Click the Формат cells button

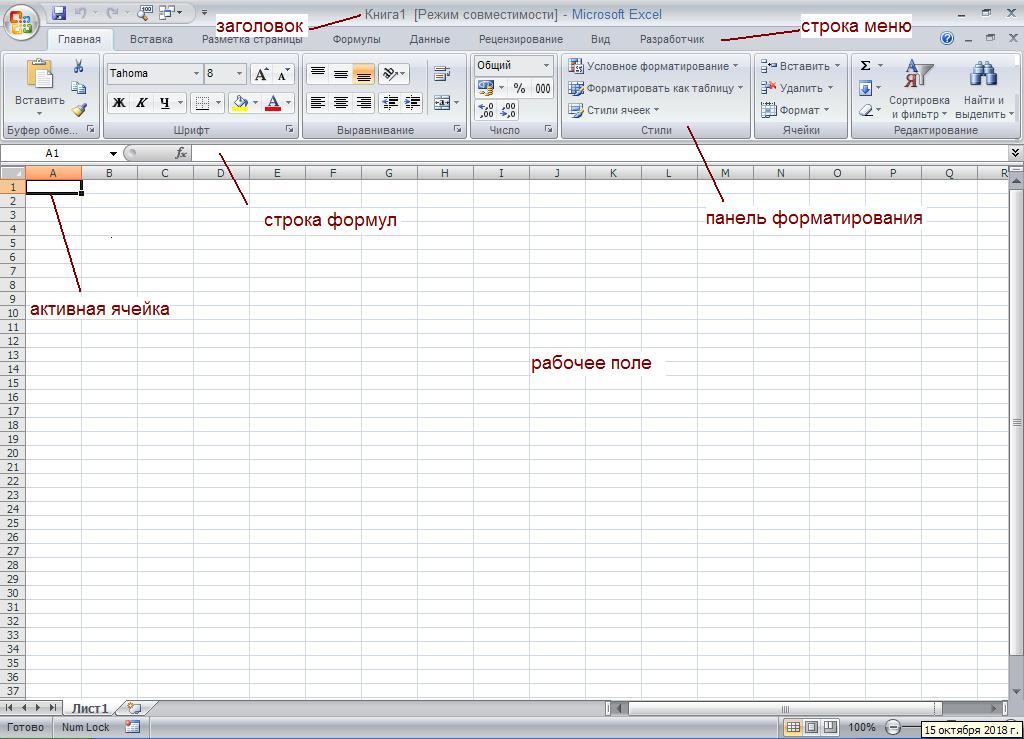795,110
